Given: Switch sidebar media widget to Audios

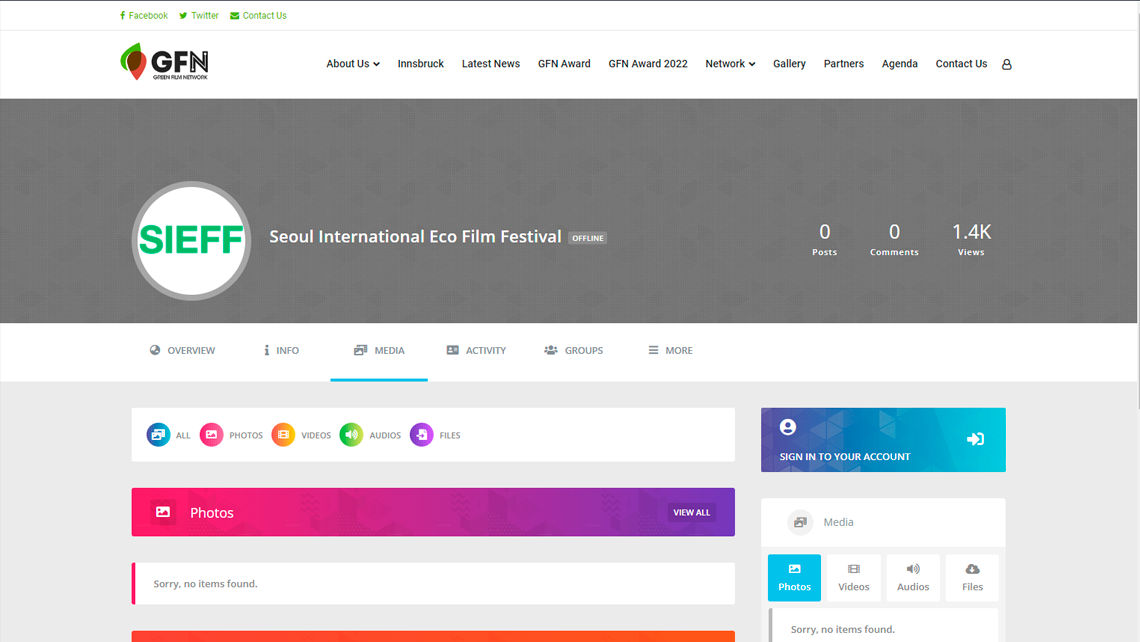Looking at the screenshot, I should (x=913, y=577).
